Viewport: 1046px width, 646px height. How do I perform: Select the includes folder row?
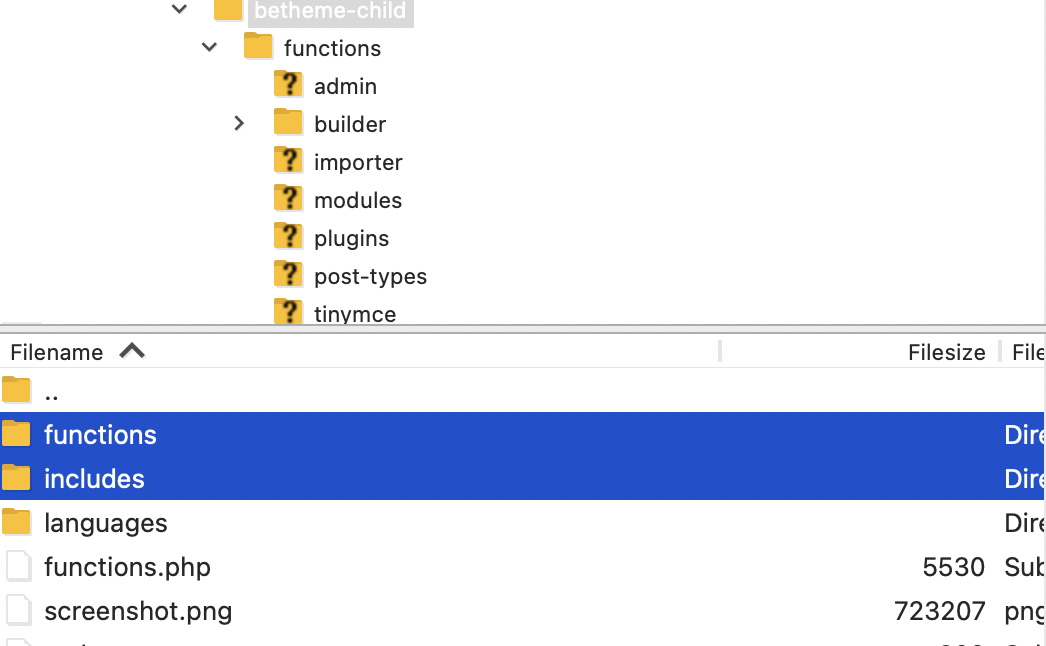click(94, 479)
